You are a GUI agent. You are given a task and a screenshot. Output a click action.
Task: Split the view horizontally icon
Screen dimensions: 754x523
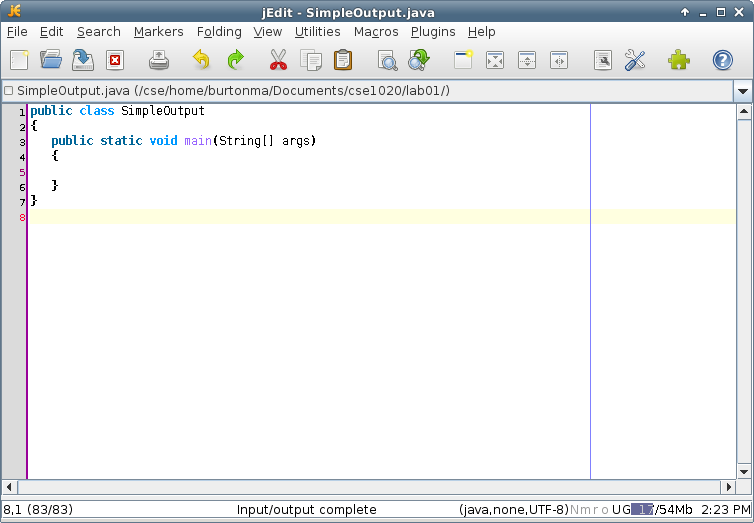coord(527,61)
